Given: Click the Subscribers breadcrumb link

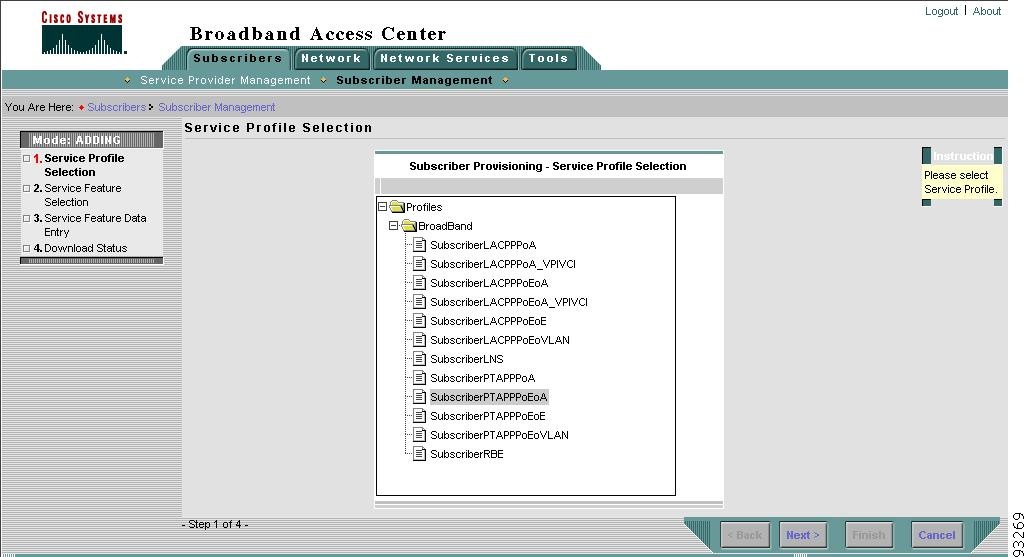Looking at the screenshot, I should 117,107.
